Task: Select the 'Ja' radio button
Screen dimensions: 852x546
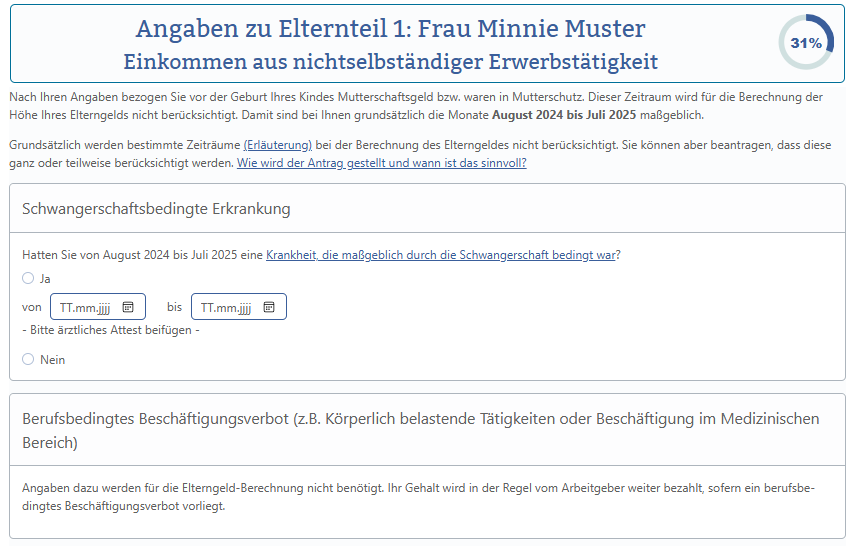Action: coord(28,278)
